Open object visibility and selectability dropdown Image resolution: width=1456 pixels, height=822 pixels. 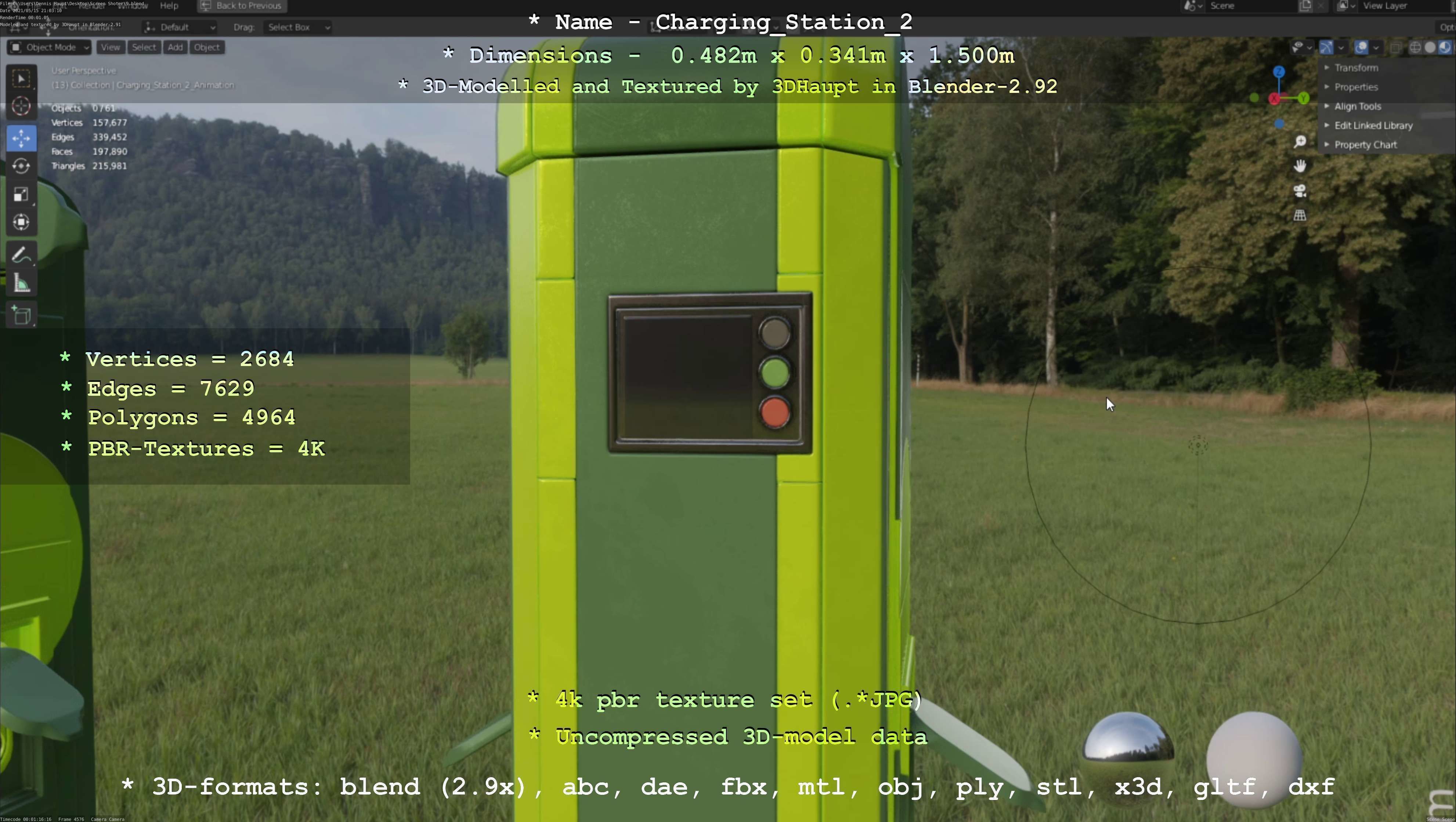1302,47
